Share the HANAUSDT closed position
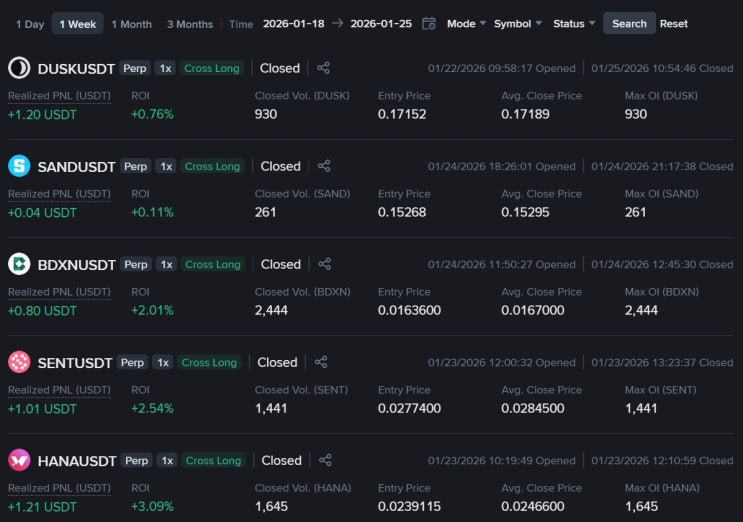This screenshot has width=743, height=522. pyautogui.click(x=325, y=460)
